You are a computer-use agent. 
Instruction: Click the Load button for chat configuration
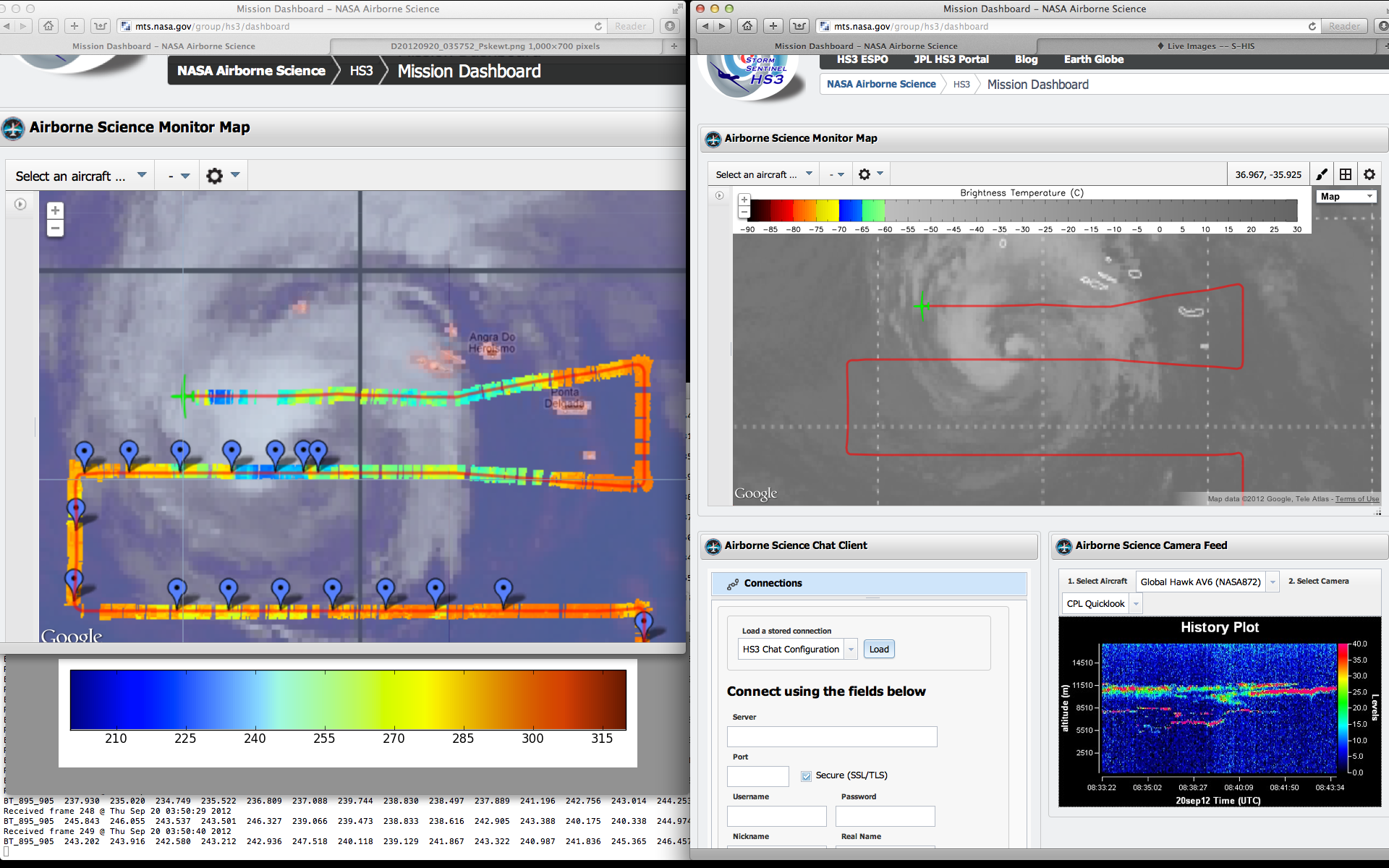(879, 650)
